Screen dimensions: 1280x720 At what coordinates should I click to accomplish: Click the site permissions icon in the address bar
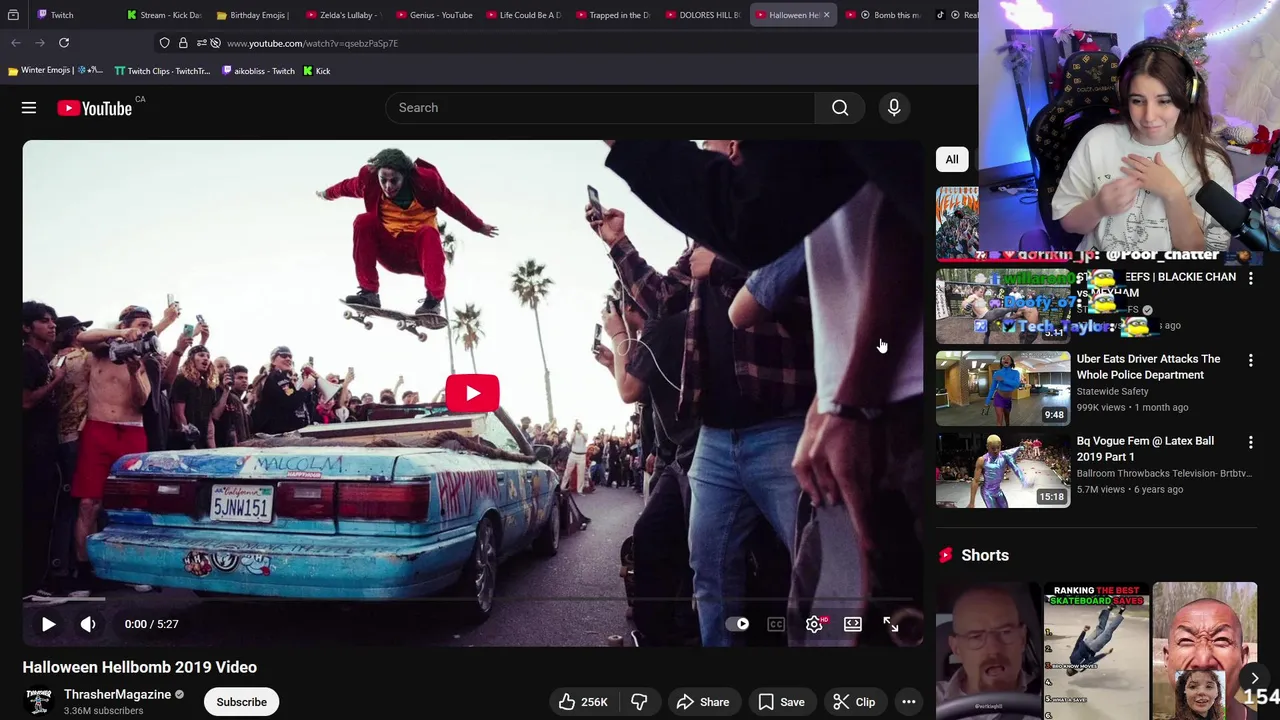201,43
